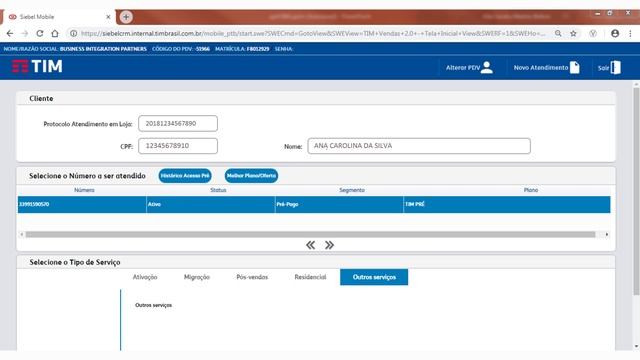
Task: Click the Nome input field
Action: (x=419, y=146)
